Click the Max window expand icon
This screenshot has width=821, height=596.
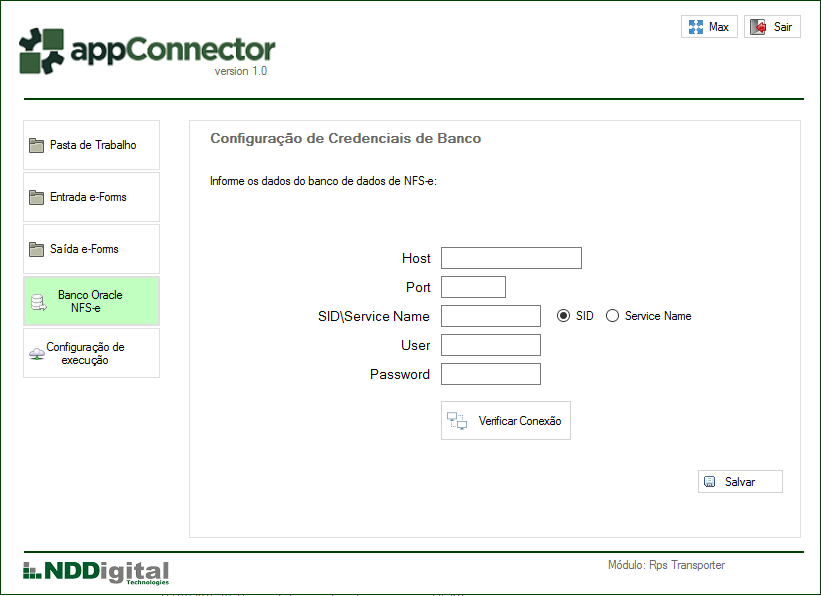click(696, 27)
